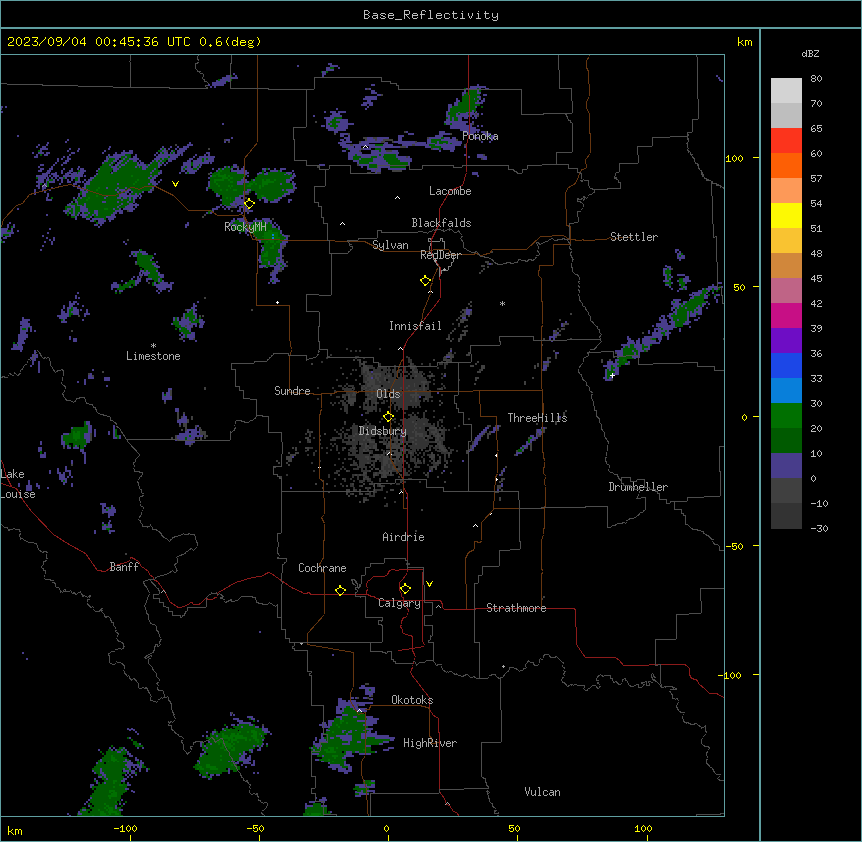
Task: Click the yellow diamond marker beside RockyMH
Action: coord(249,204)
